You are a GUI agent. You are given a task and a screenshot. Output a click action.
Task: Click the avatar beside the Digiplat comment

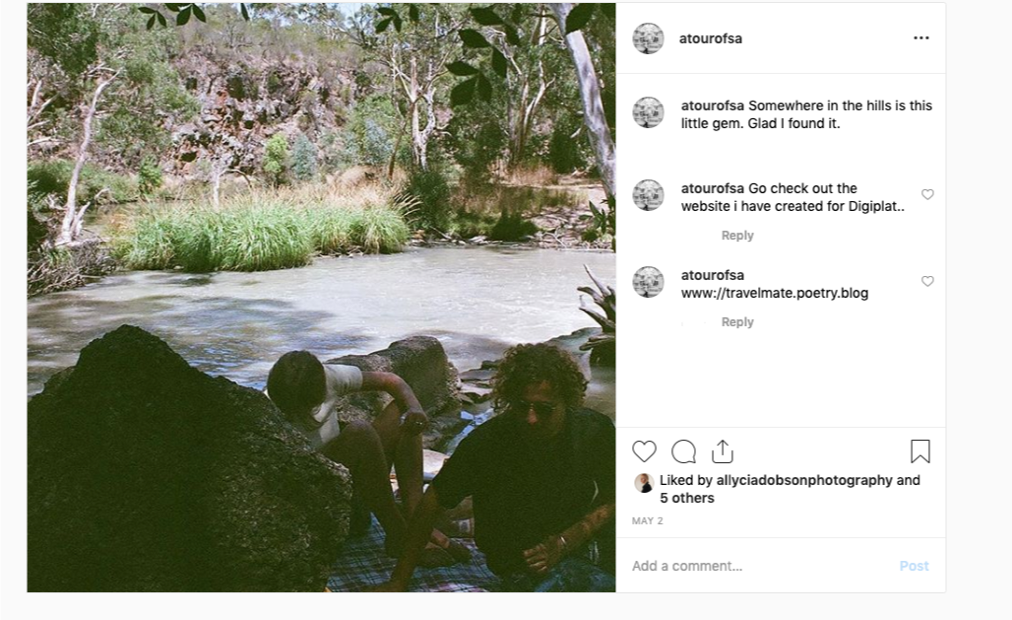tap(648, 195)
